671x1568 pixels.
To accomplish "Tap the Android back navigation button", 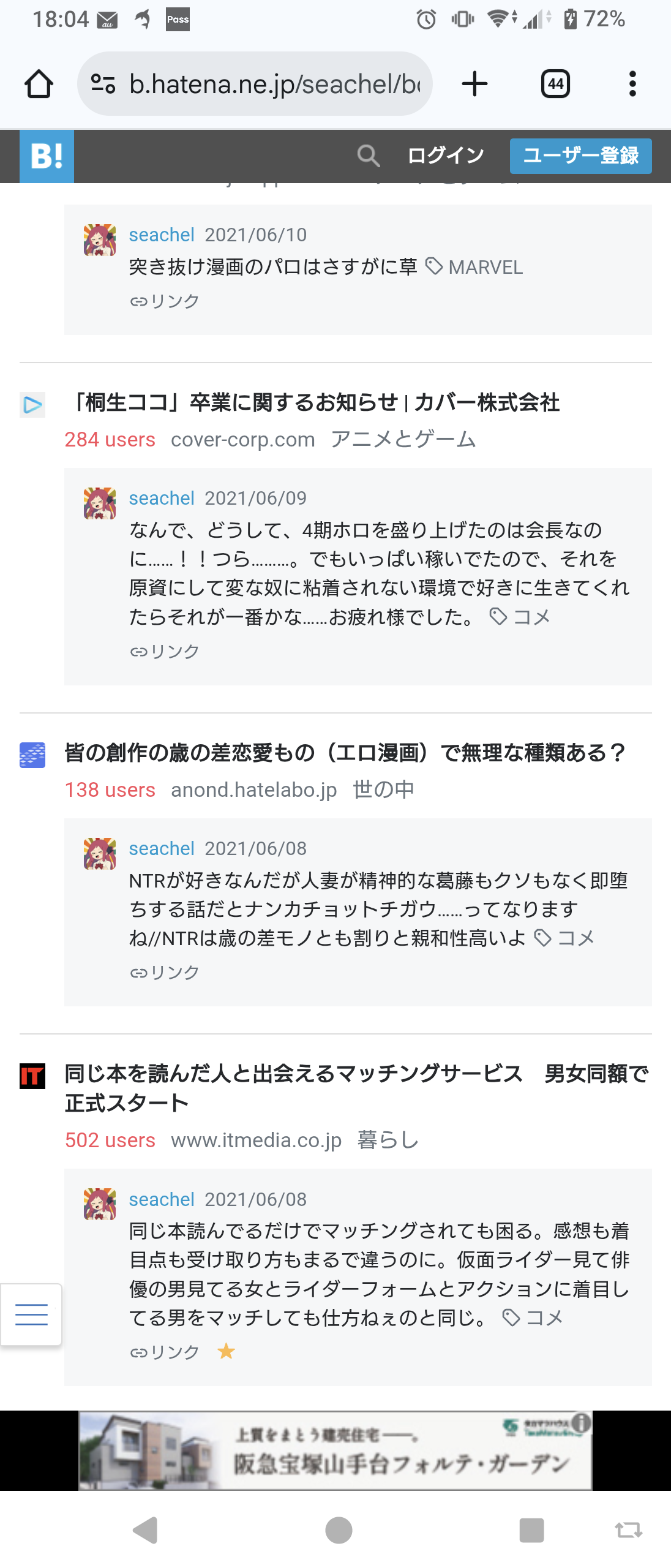I will point(146,1531).
